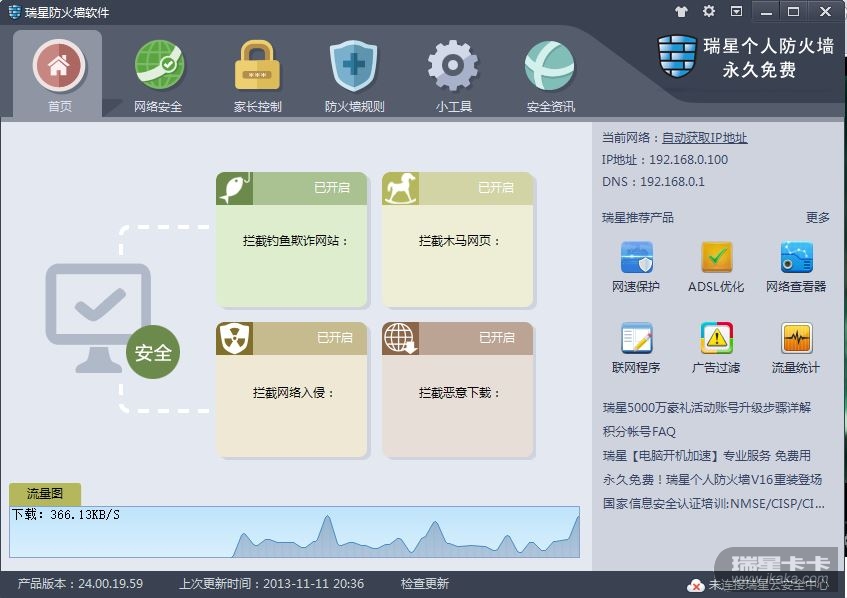Click the 瑞星推荐产品 heading
Image resolution: width=847 pixels, height=598 pixels.
pyautogui.click(x=638, y=217)
